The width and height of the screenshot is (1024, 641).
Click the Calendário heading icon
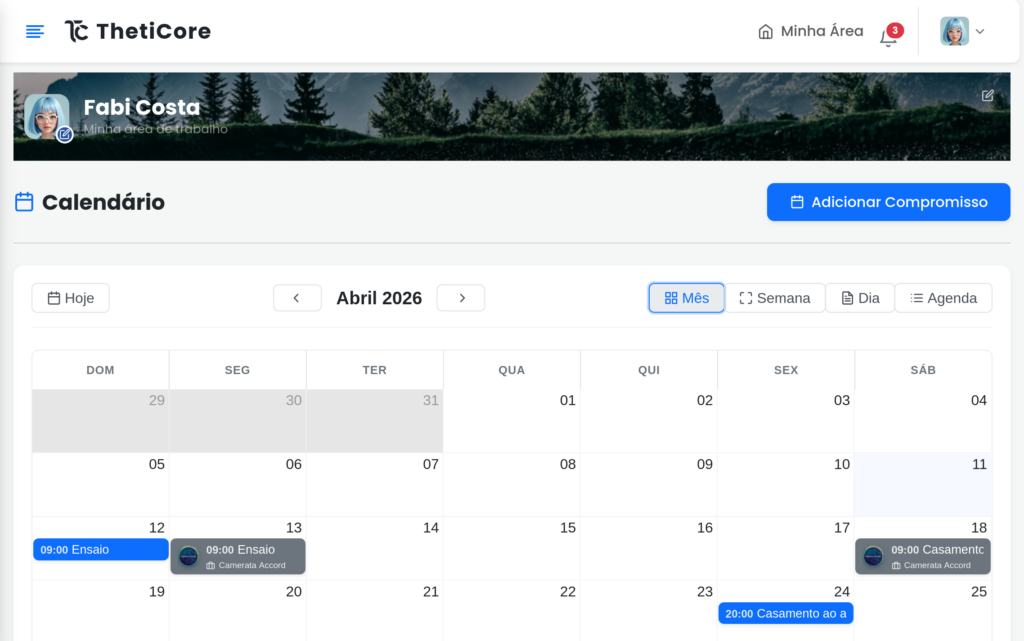tap(24, 202)
